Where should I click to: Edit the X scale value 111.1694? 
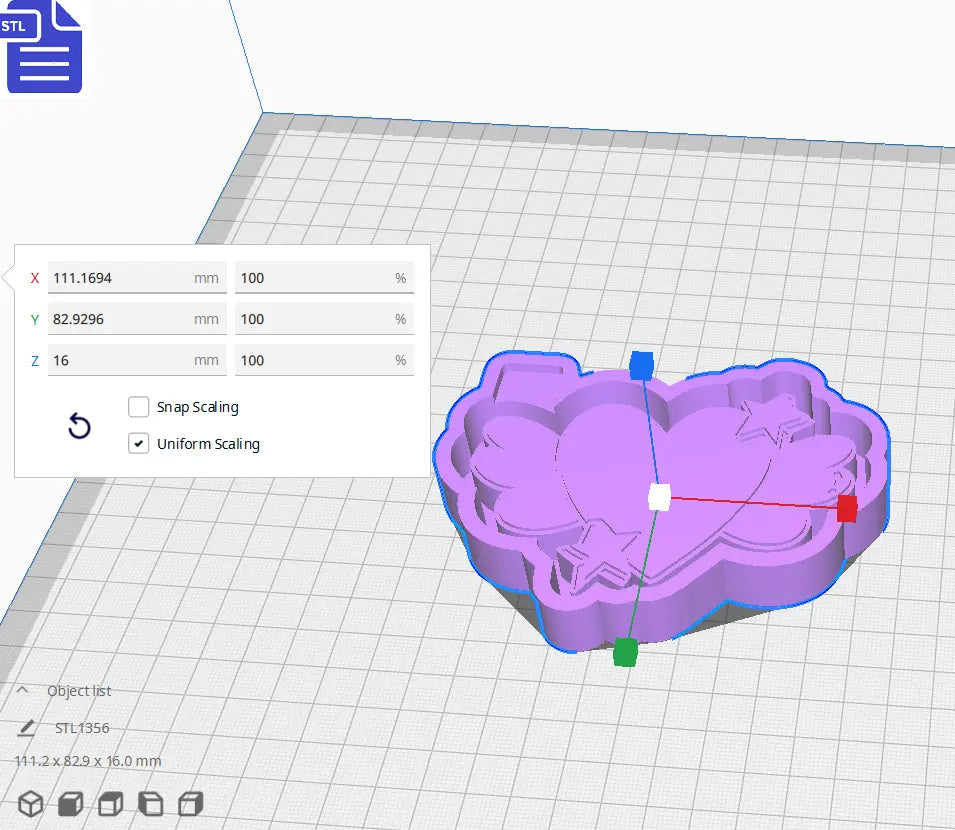click(x=136, y=277)
